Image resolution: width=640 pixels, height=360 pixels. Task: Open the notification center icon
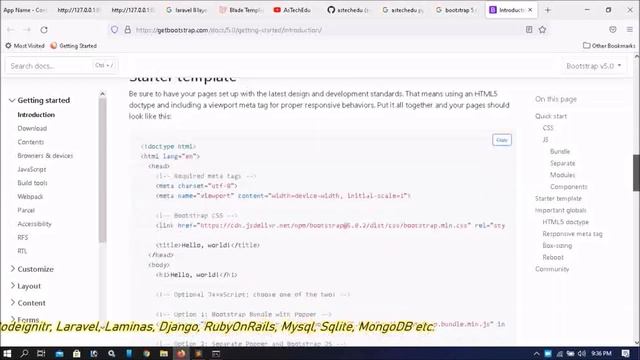(625, 353)
